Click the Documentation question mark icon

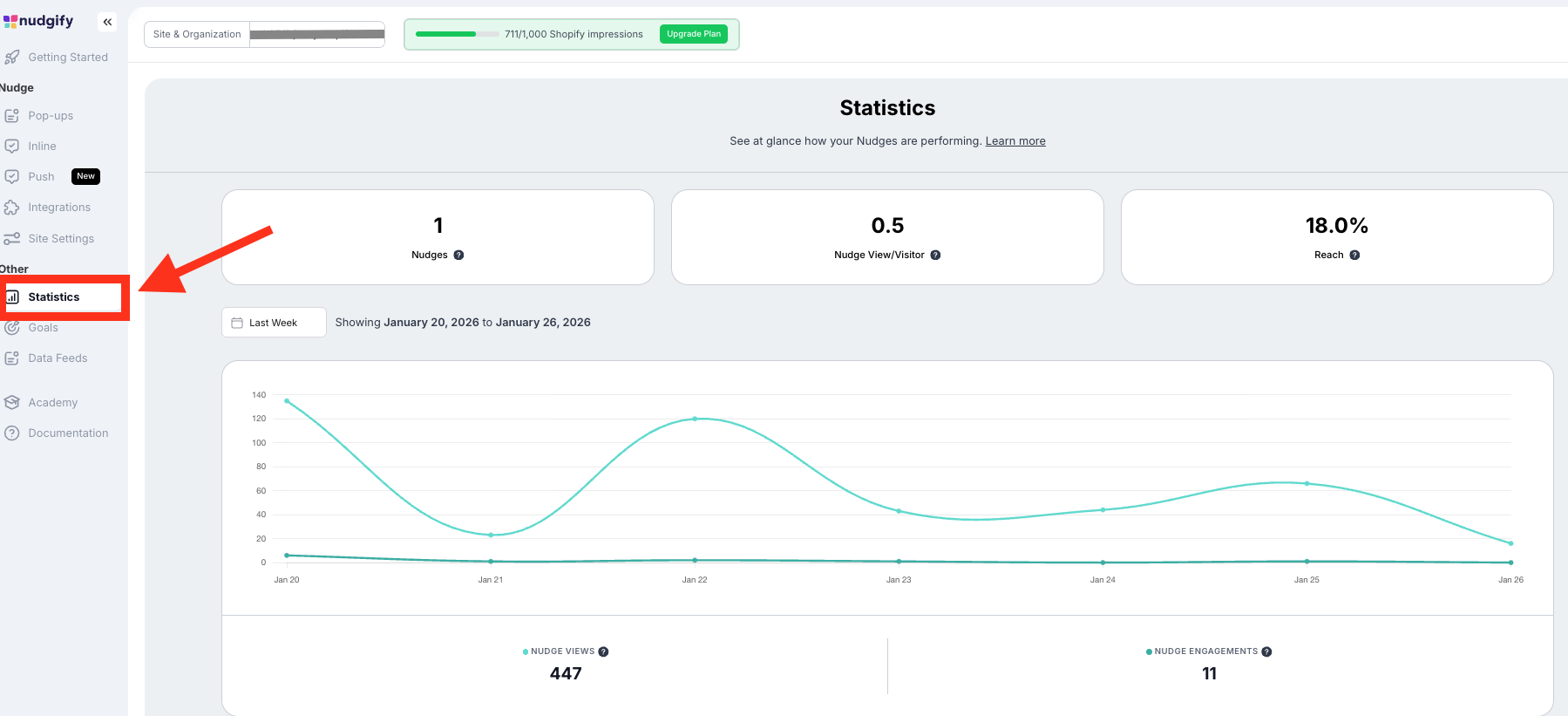pyautogui.click(x=12, y=433)
